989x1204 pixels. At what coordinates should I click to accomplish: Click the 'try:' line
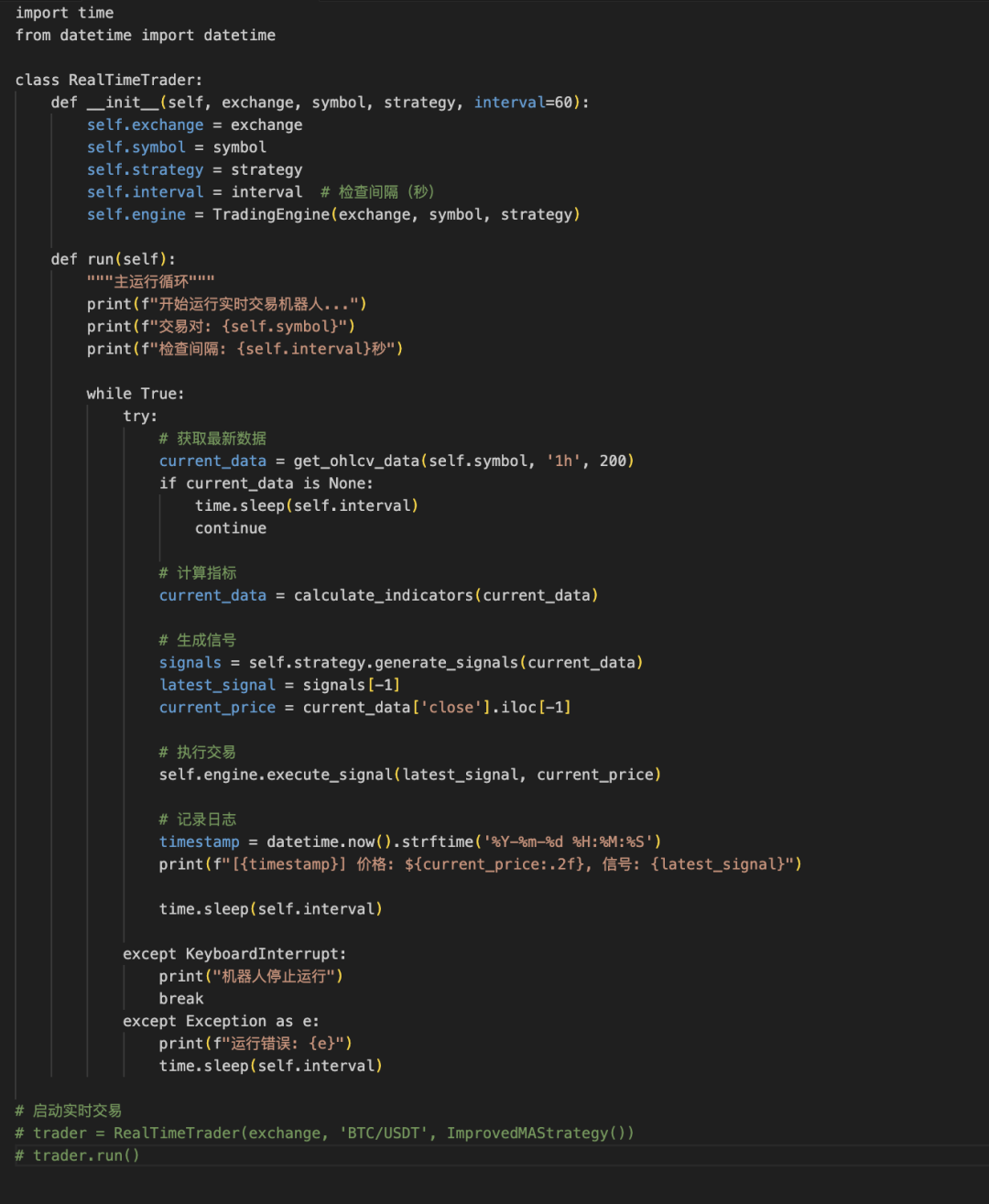140,416
